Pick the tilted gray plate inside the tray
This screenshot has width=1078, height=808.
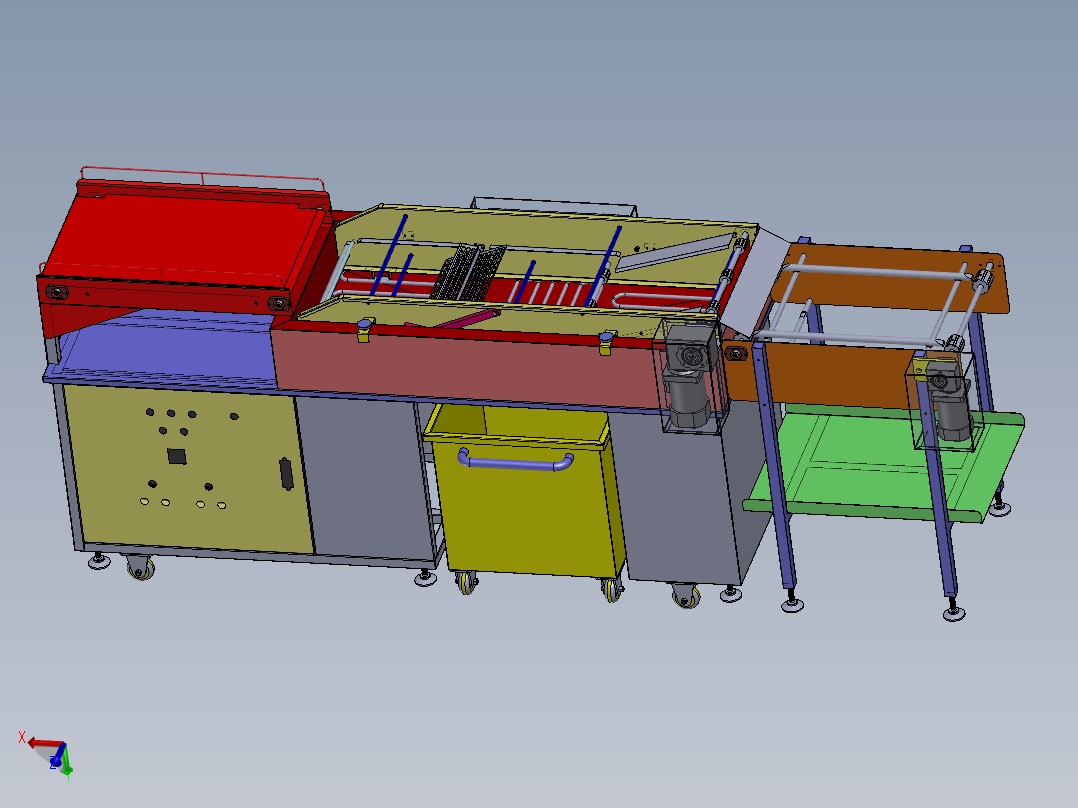click(x=674, y=253)
